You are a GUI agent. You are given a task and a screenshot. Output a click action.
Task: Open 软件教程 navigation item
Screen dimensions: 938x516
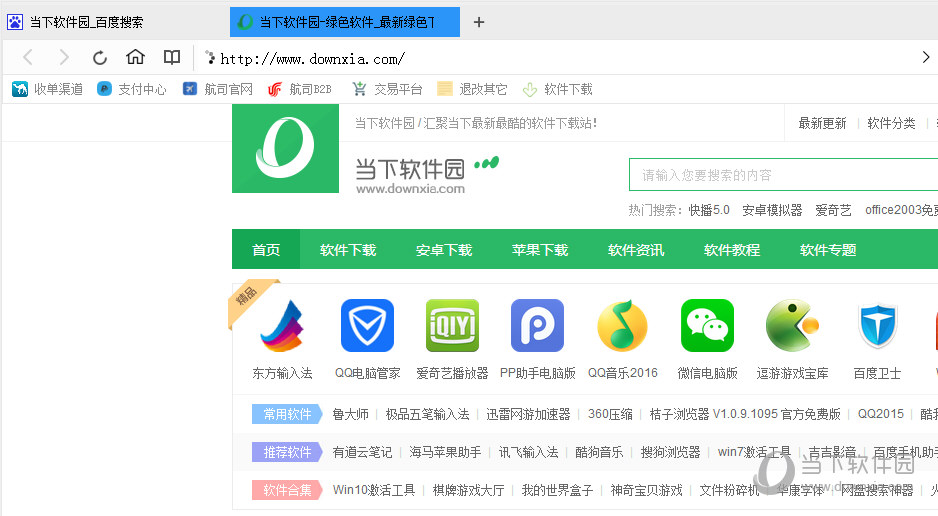coord(732,249)
